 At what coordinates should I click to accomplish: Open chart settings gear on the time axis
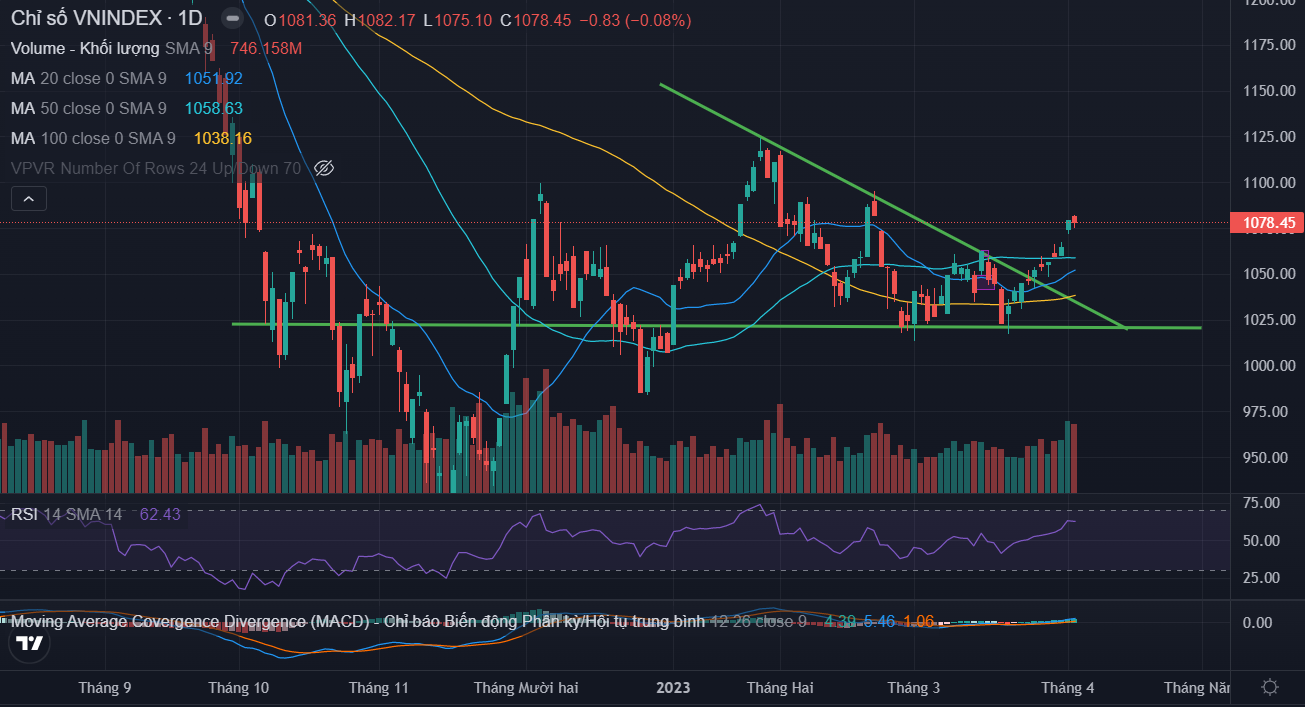(1269, 687)
